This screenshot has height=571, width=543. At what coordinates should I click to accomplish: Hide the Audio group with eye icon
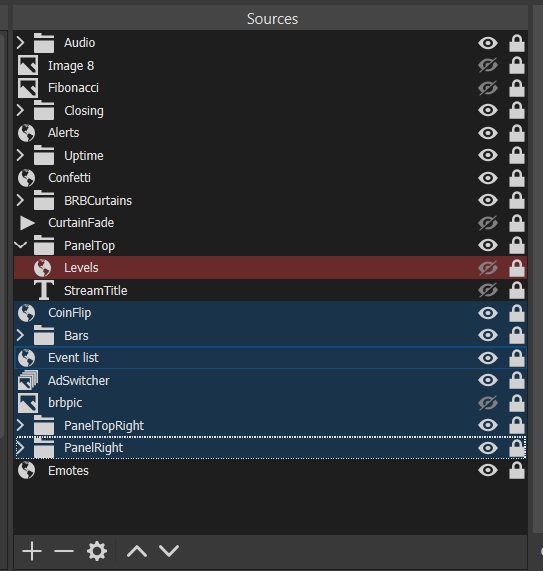click(488, 43)
